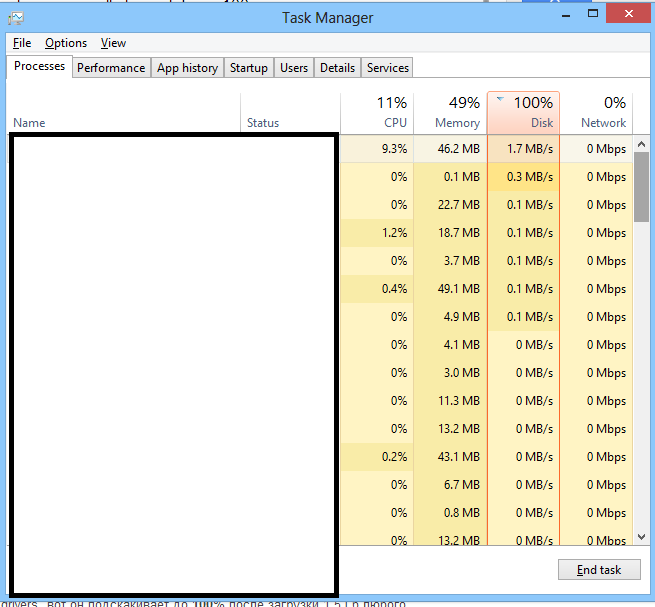Switch to the Performance tab

[111, 68]
